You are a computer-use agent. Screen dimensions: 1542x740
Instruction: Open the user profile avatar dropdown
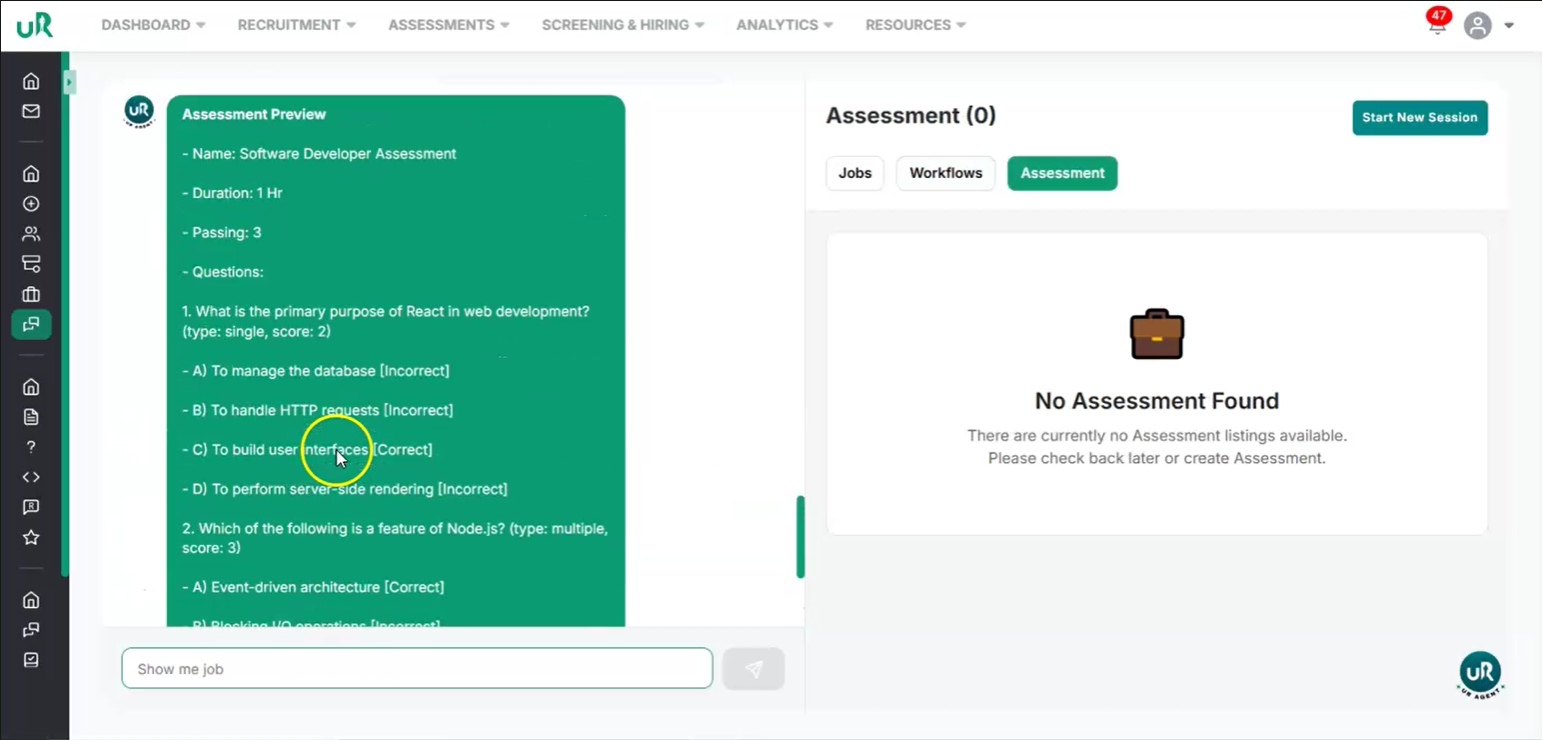coord(1488,25)
